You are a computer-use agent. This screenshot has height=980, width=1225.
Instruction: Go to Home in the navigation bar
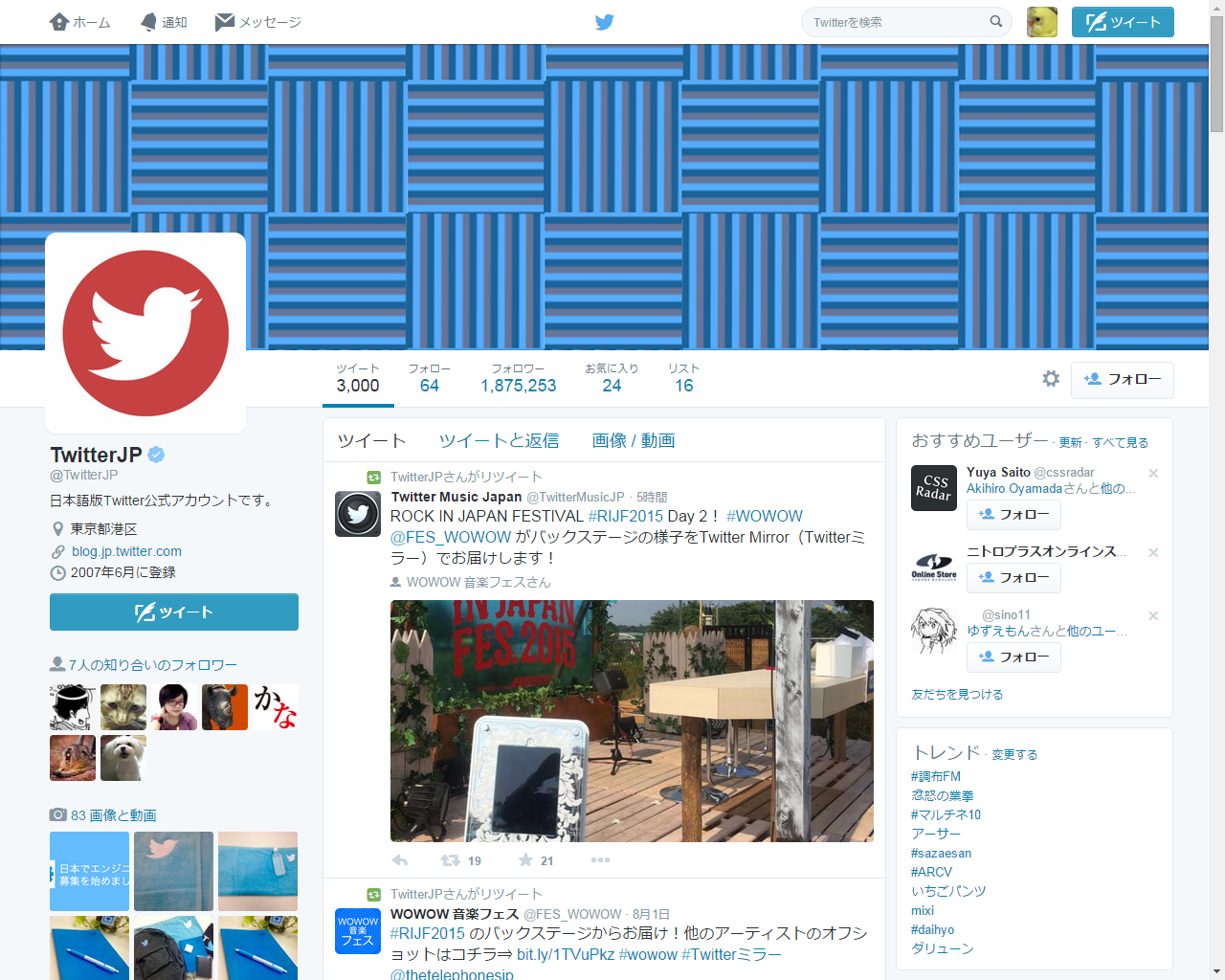80,22
